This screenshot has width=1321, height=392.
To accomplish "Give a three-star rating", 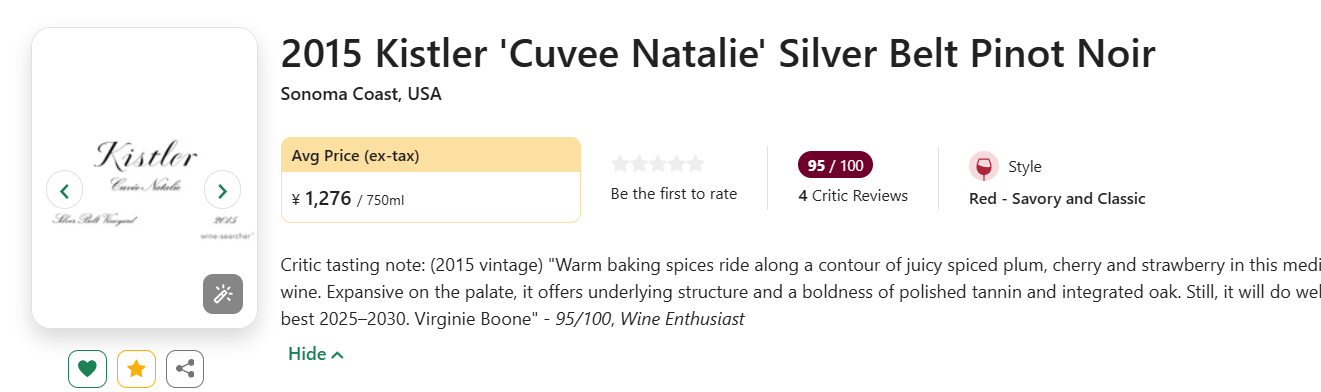I will (x=658, y=164).
